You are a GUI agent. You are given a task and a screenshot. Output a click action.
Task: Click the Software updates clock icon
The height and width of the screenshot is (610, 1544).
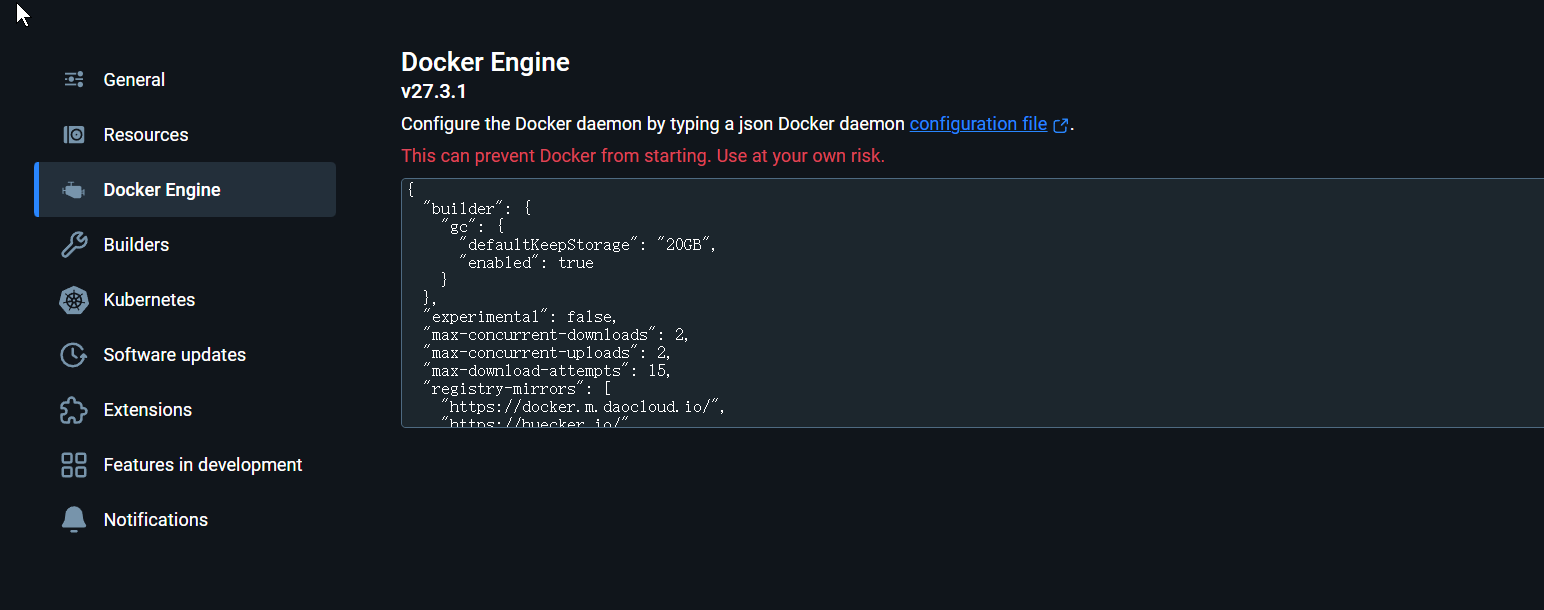[x=74, y=355]
